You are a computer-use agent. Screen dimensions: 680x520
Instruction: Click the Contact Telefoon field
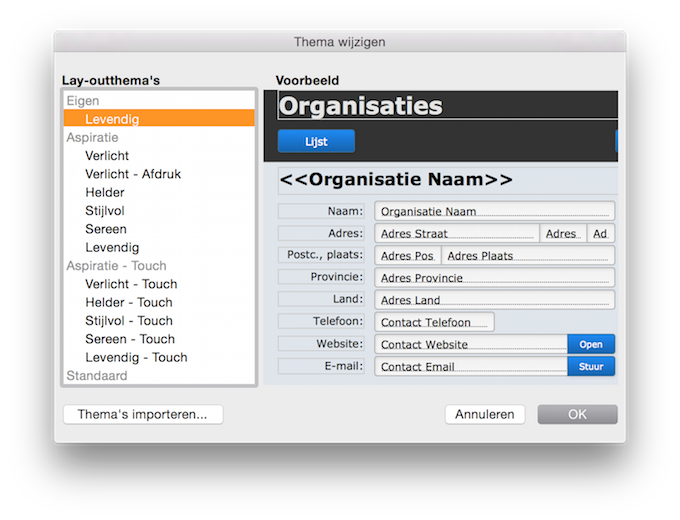tap(434, 322)
